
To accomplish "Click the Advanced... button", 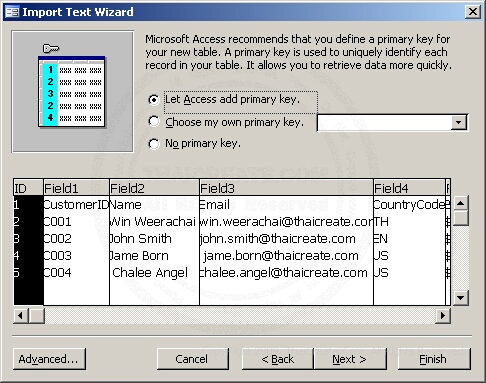I will pyautogui.click(x=49, y=359).
